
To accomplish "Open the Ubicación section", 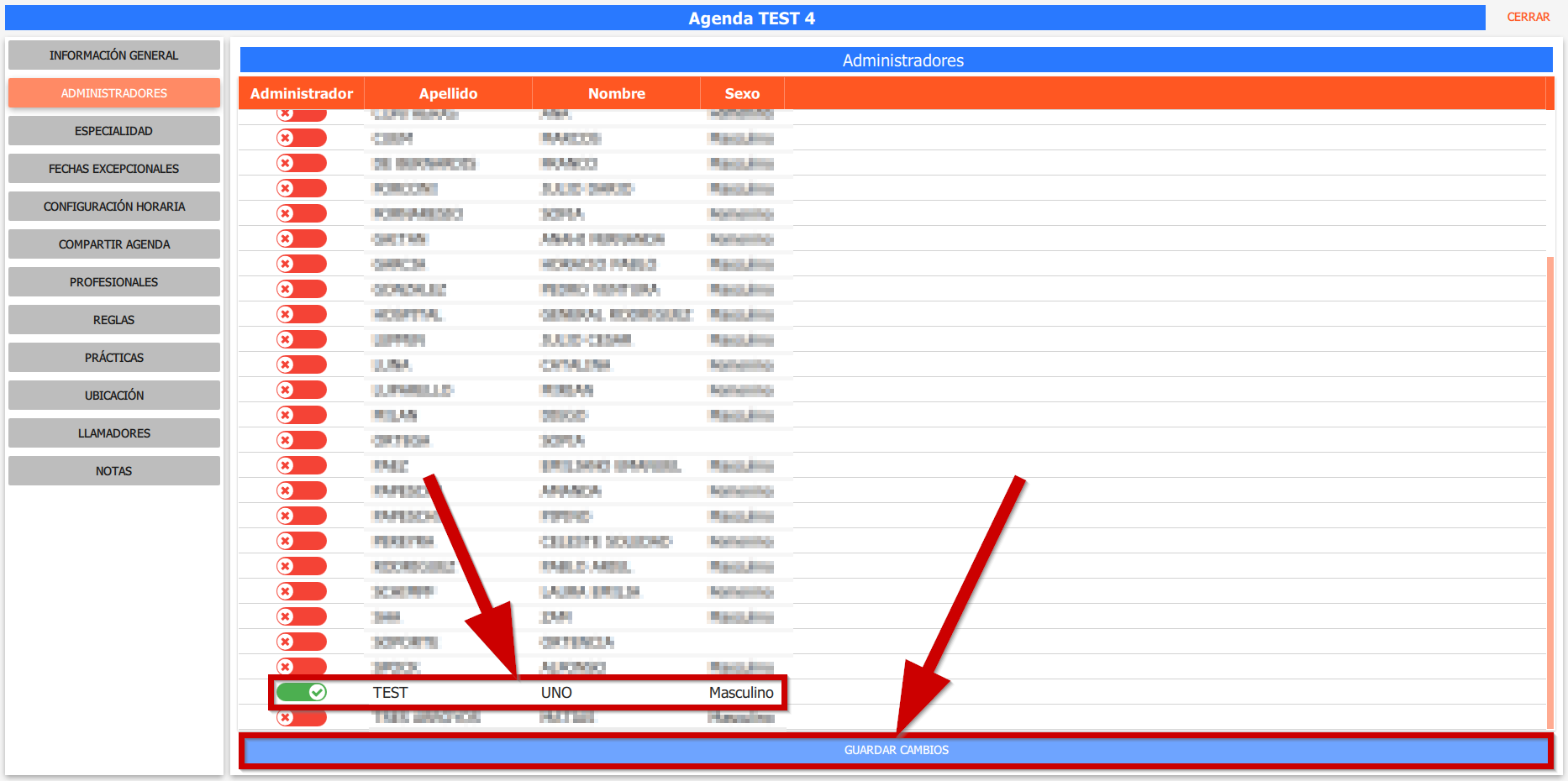I will coord(113,396).
